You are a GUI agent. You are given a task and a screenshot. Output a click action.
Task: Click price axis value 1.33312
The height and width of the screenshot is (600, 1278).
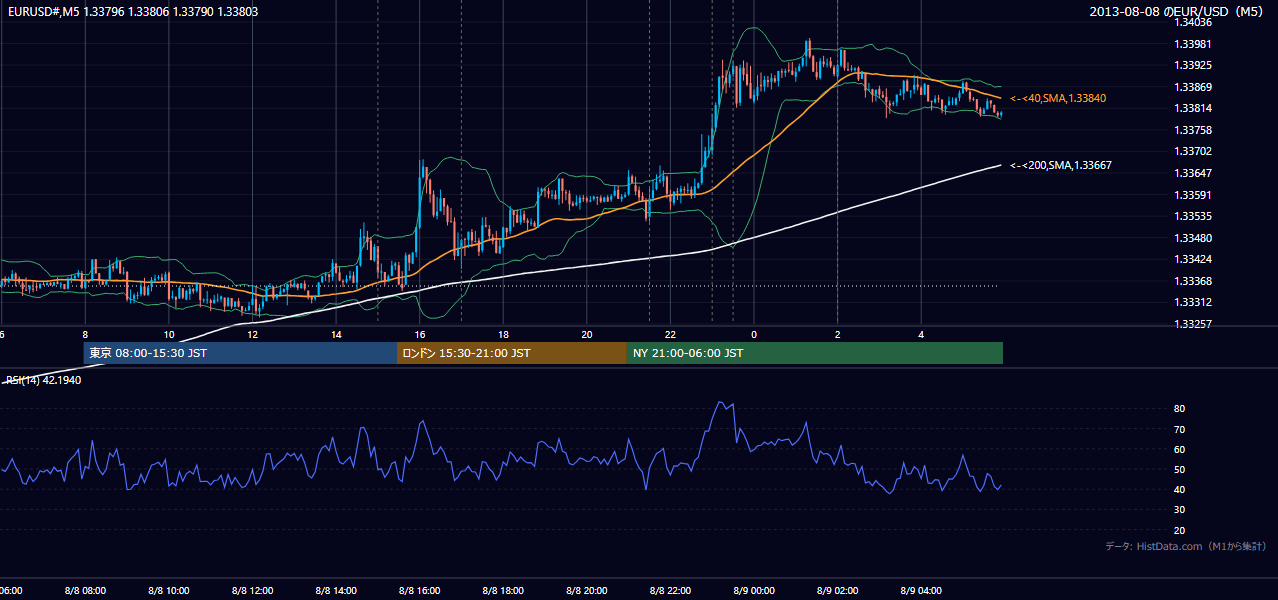pos(1192,302)
